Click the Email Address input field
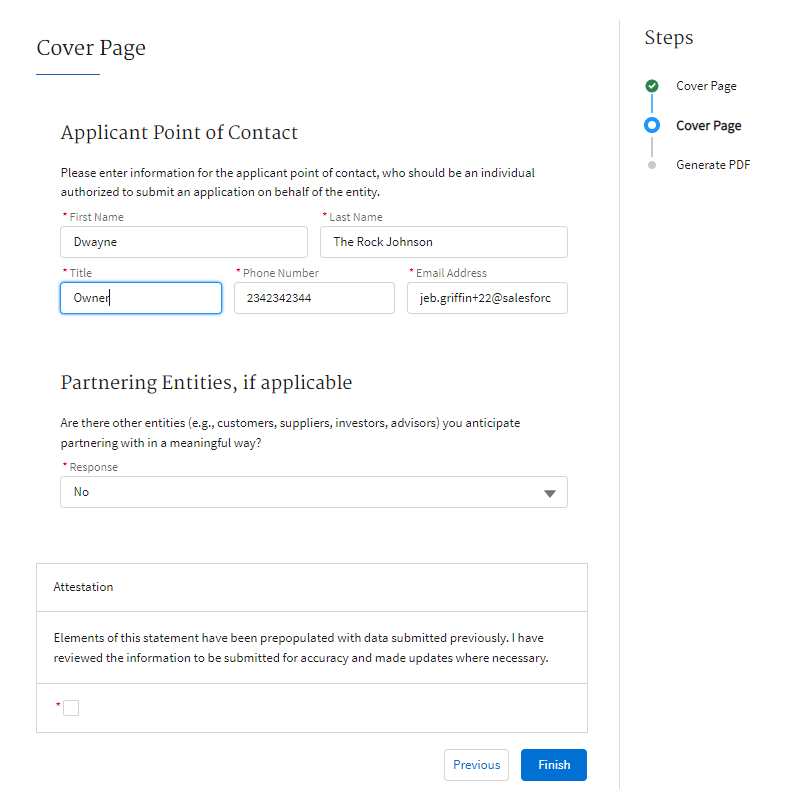 pos(487,298)
